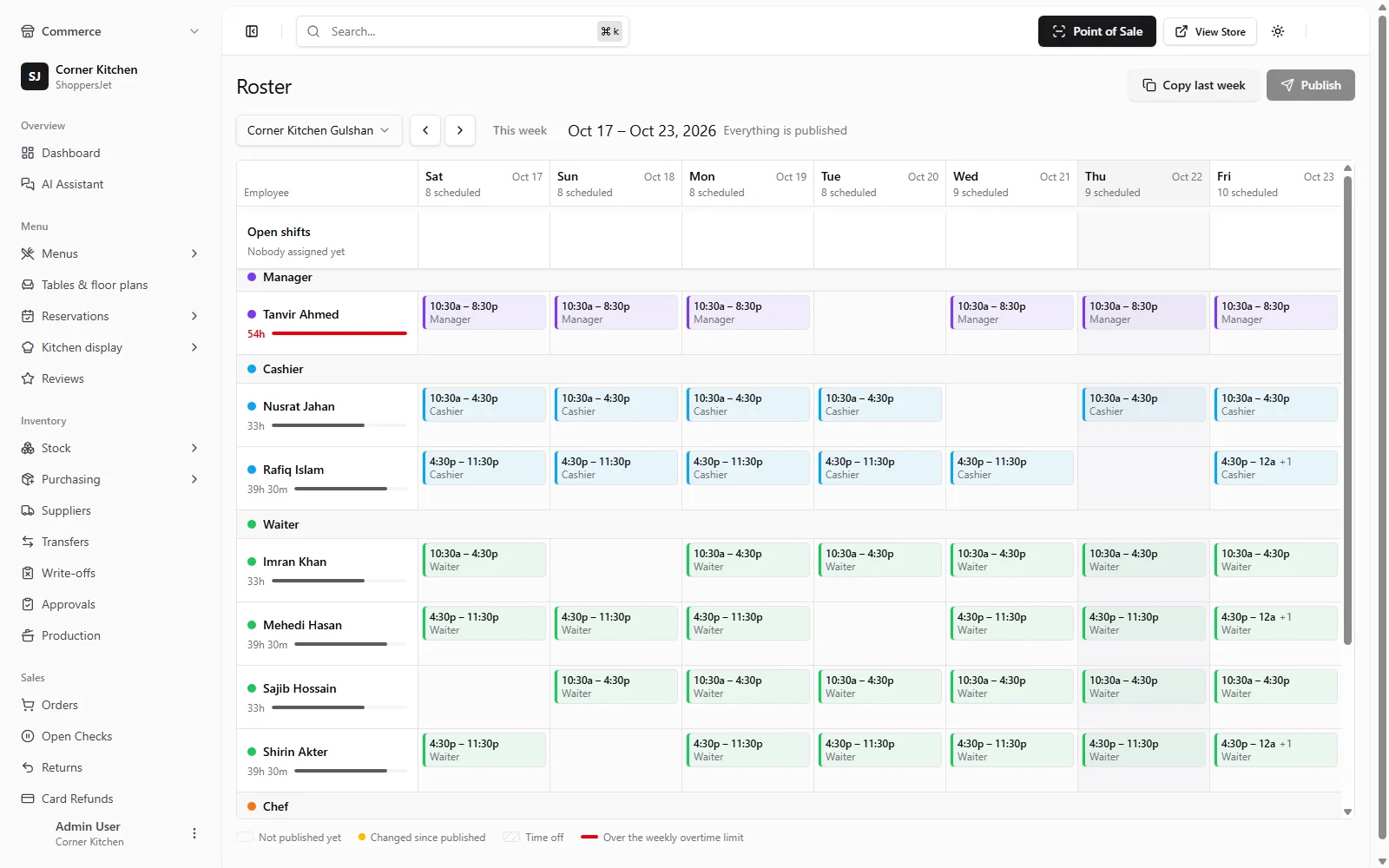1389x868 pixels.
Task: Open the Production icon
Action: [28, 635]
